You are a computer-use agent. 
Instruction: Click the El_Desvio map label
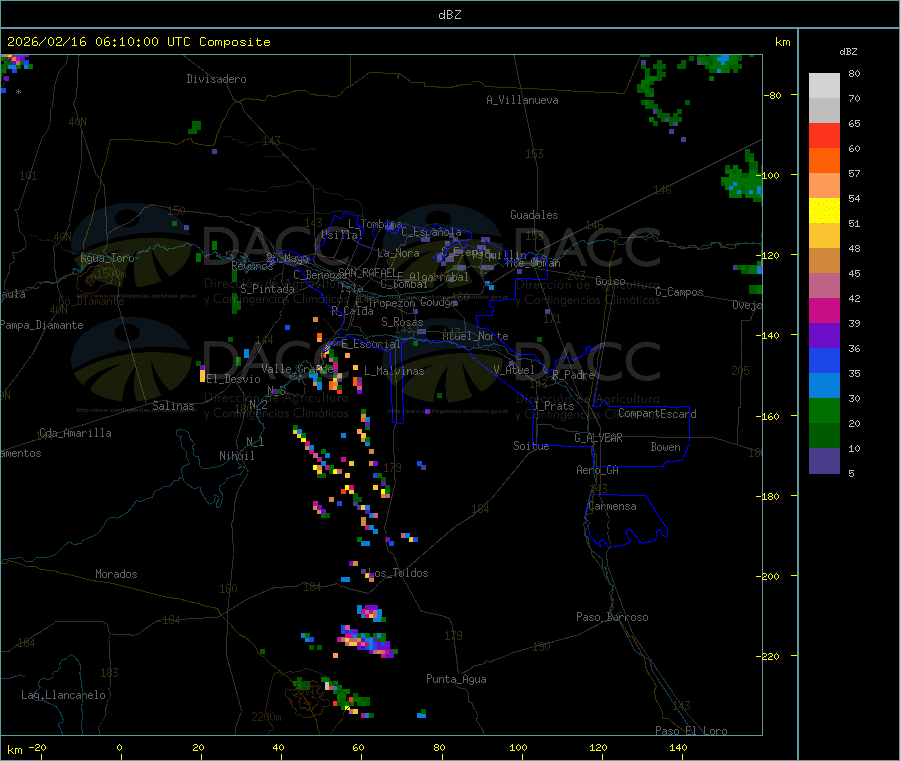coord(233,379)
